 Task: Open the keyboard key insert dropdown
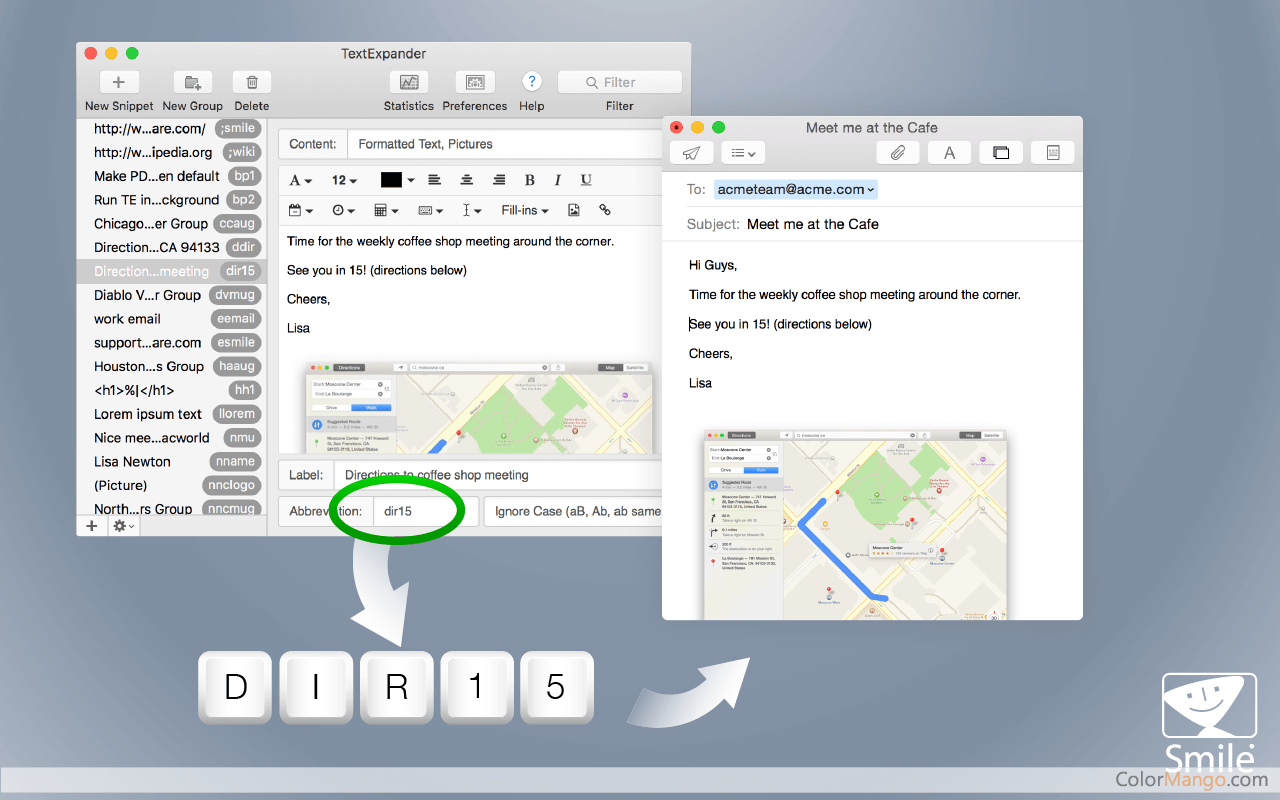431,210
